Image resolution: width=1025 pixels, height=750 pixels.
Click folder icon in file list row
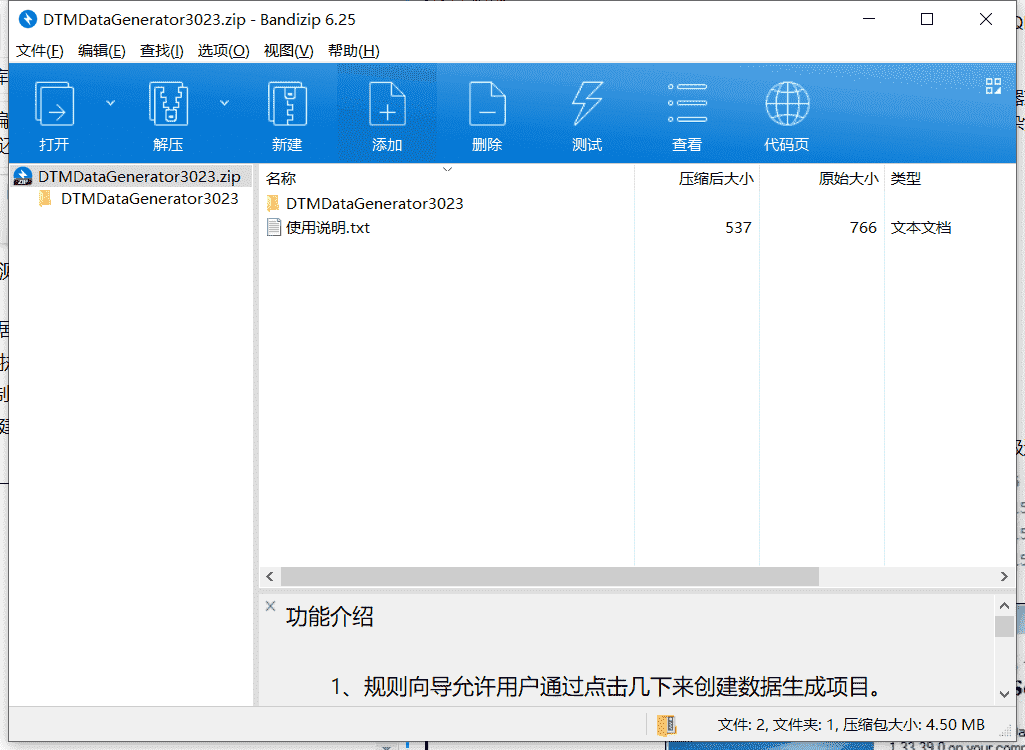click(273, 203)
